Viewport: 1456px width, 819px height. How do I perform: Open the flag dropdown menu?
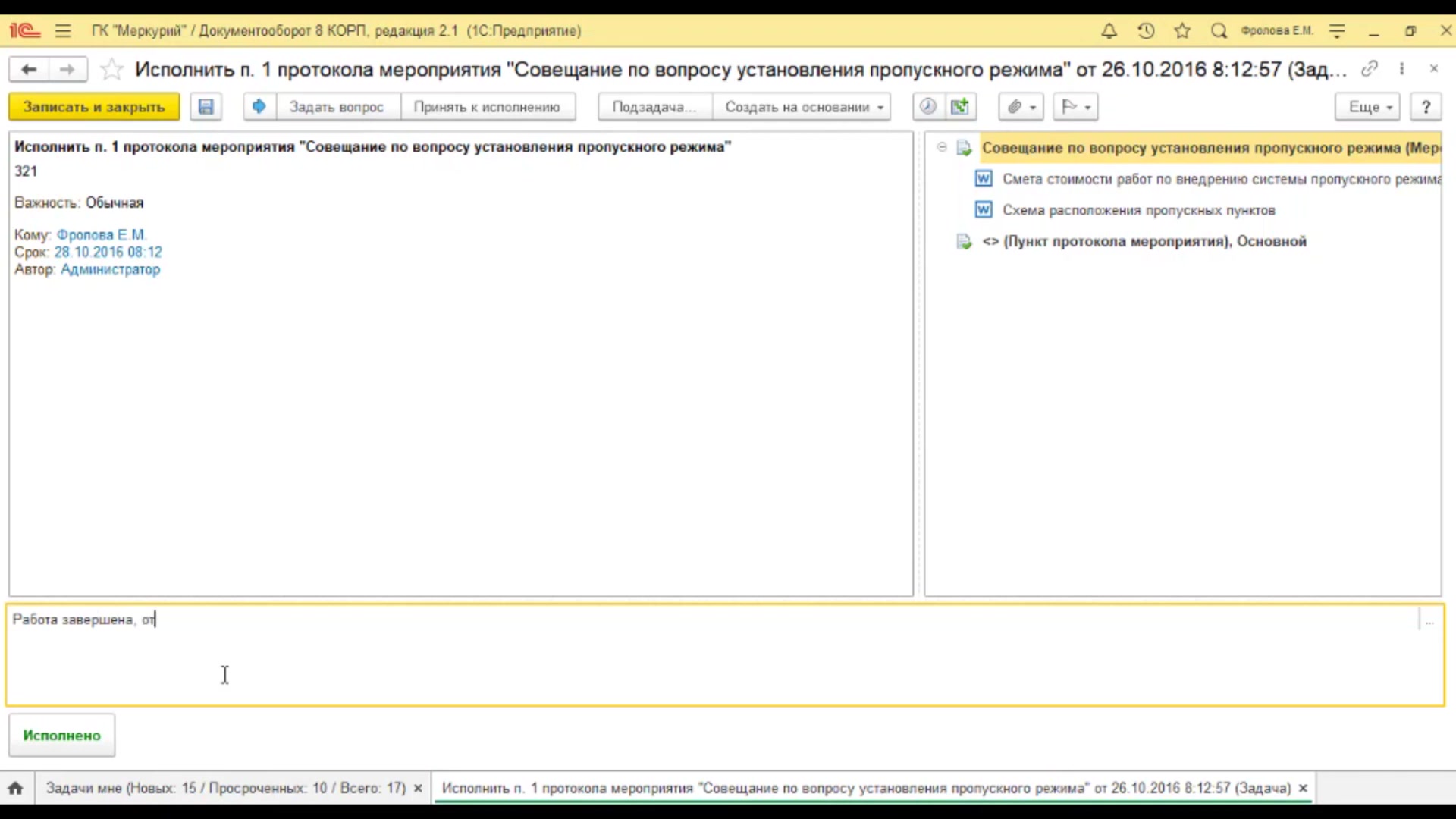pos(1075,107)
